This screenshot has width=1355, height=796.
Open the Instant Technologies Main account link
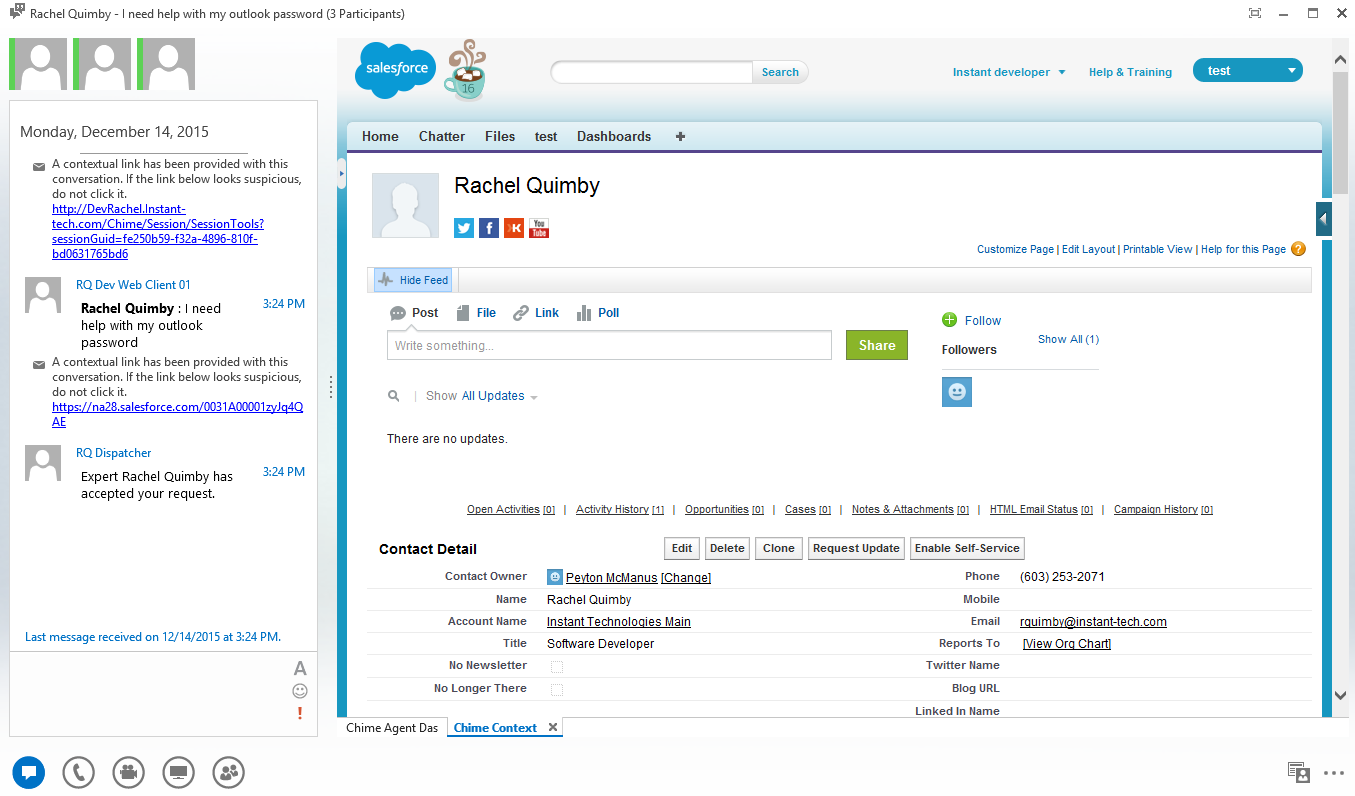[x=619, y=622]
